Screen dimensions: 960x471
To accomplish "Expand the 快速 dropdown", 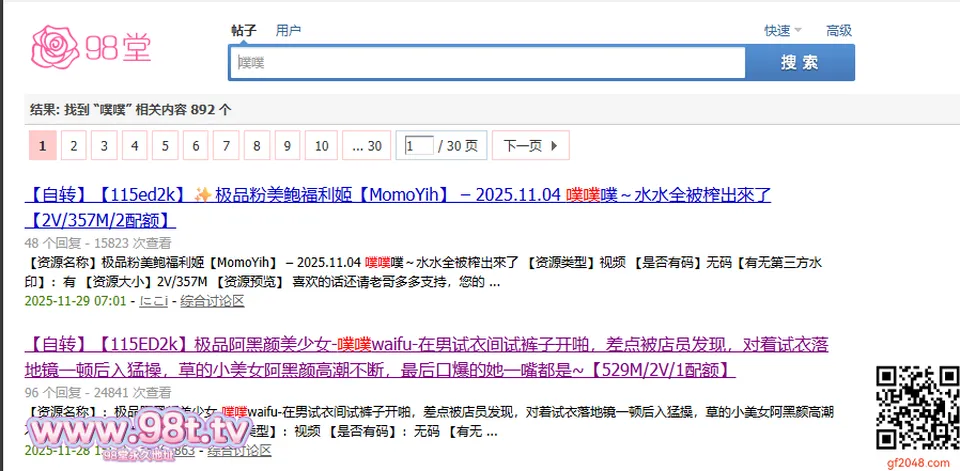I will (782, 30).
